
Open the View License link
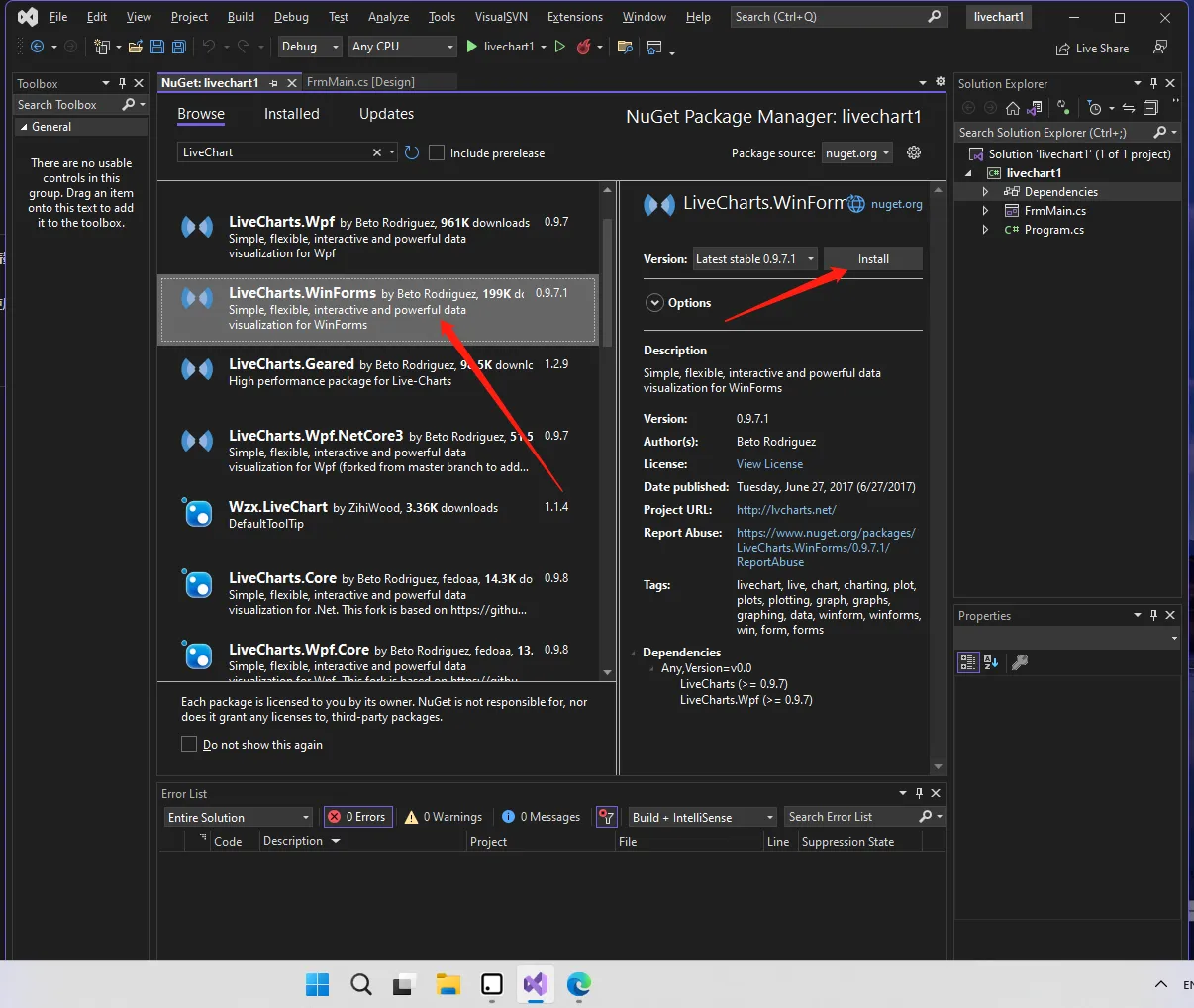click(769, 464)
